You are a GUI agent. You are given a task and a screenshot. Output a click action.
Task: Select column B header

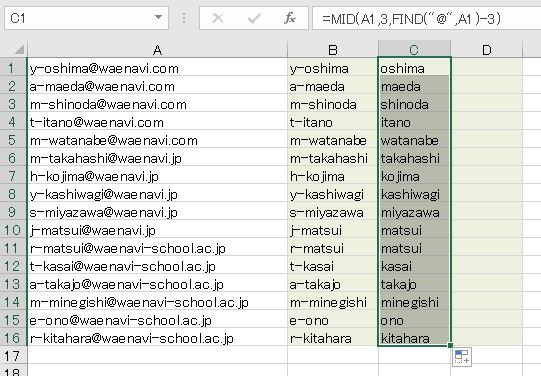coord(333,50)
